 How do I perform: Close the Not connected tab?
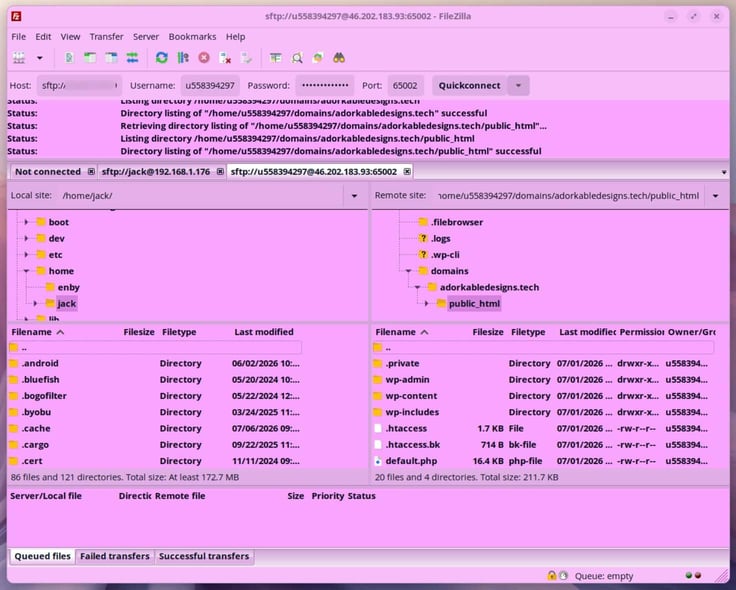coord(91,172)
